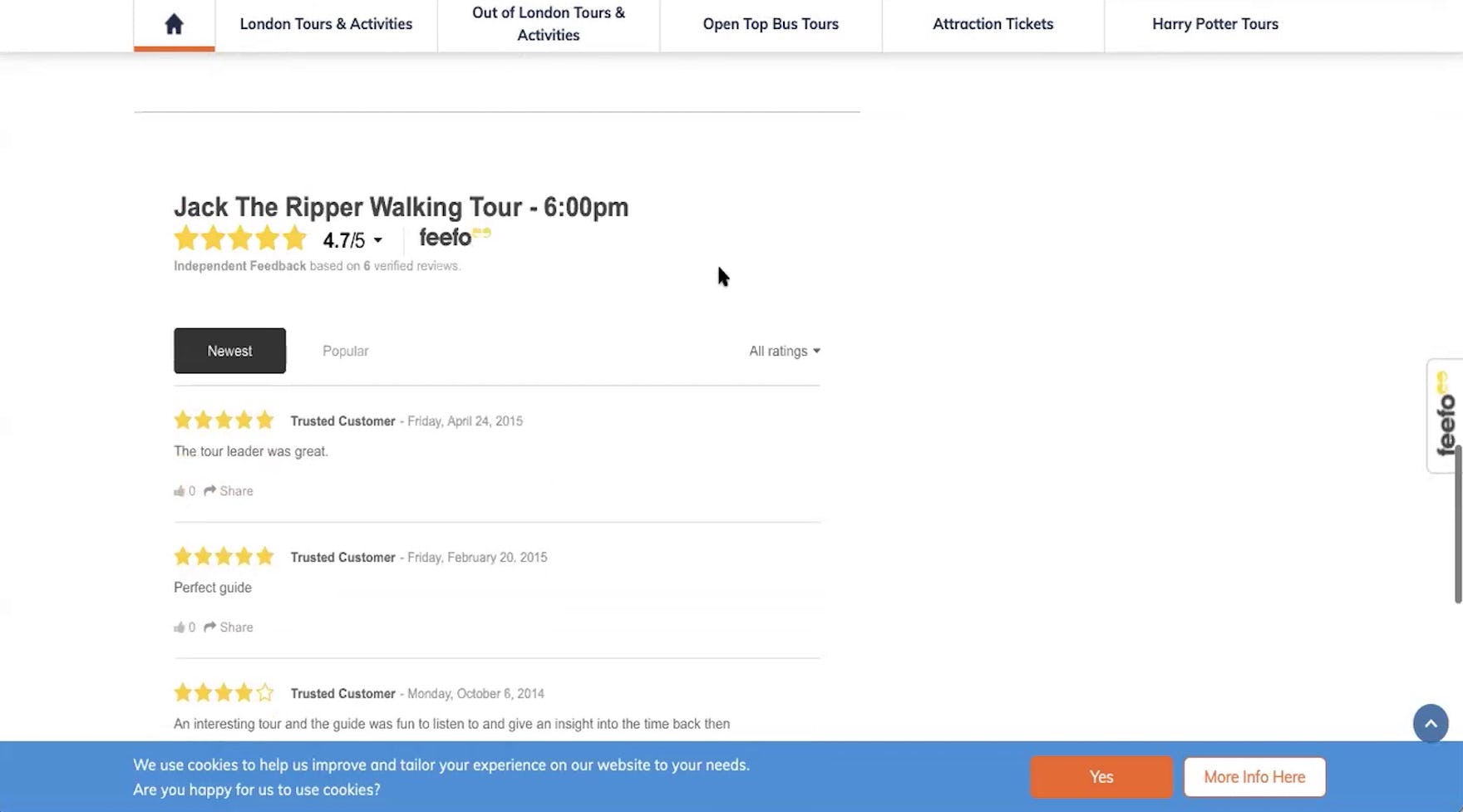Expand the 4.7/5 rating breakdown arrow
The width and height of the screenshot is (1463, 812).
[377, 241]
